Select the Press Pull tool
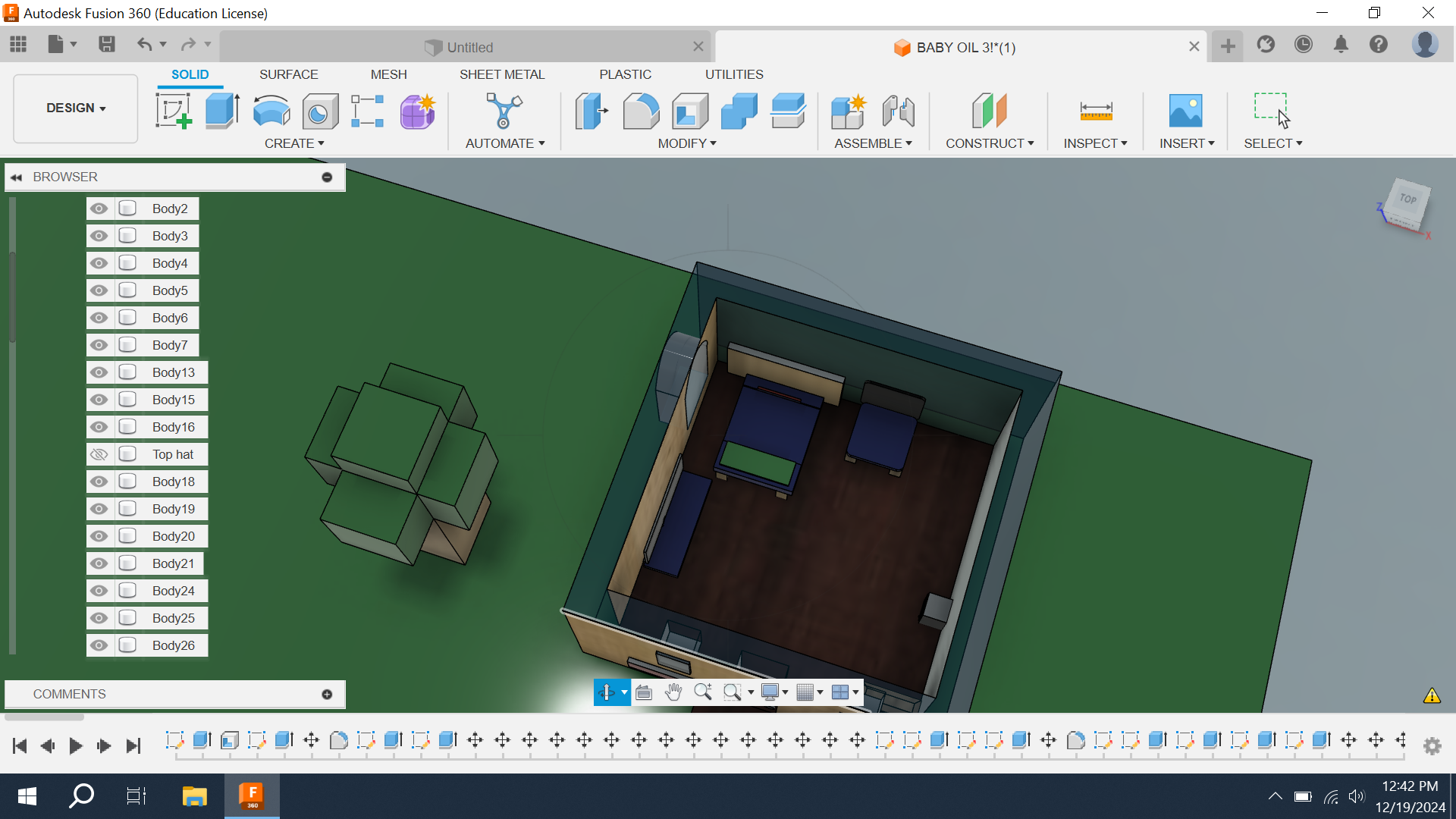Image resolution: width=1456 pixels, height=819 pixels. pyautogui.click(x=591, y=111)
